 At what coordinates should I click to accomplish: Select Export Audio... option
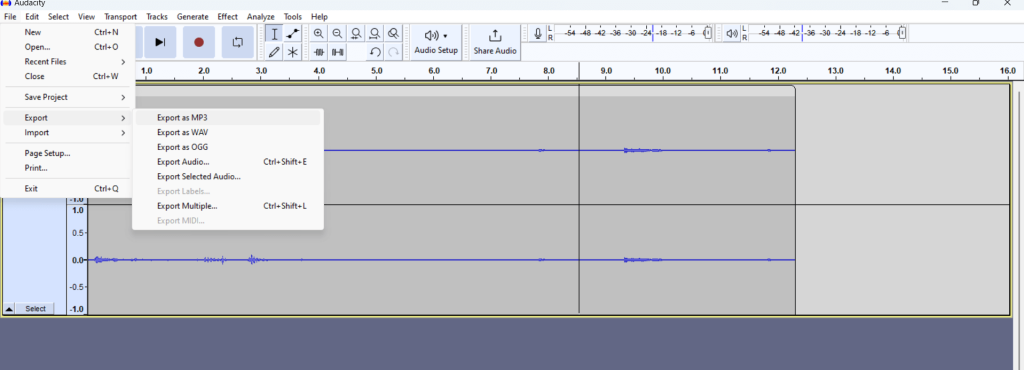228,162
